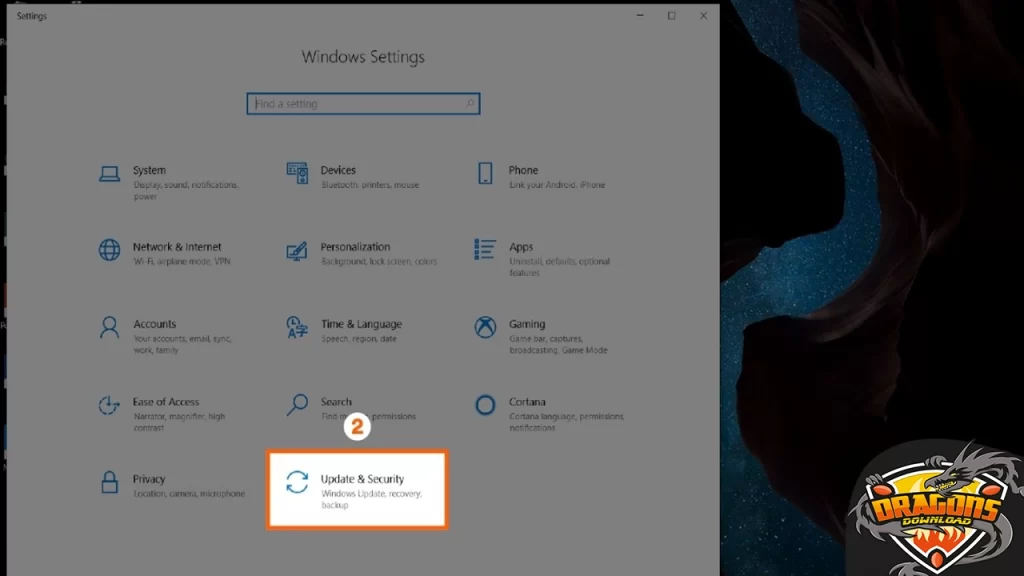This screenshot has width=1024, height=576.
Task: Maximize the Settings window
Action: click(x=671, y=16)
